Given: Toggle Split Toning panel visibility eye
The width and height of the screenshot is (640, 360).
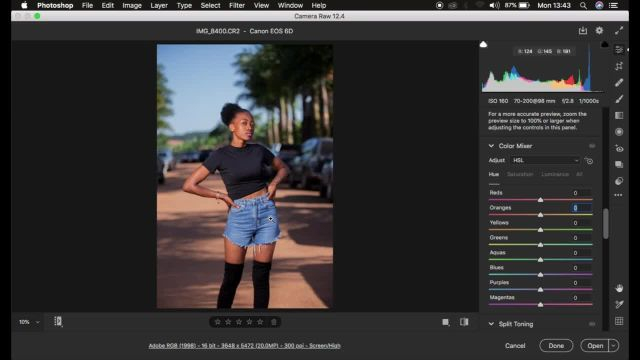Looking at the screenshot, I should [x=592, y=324].
